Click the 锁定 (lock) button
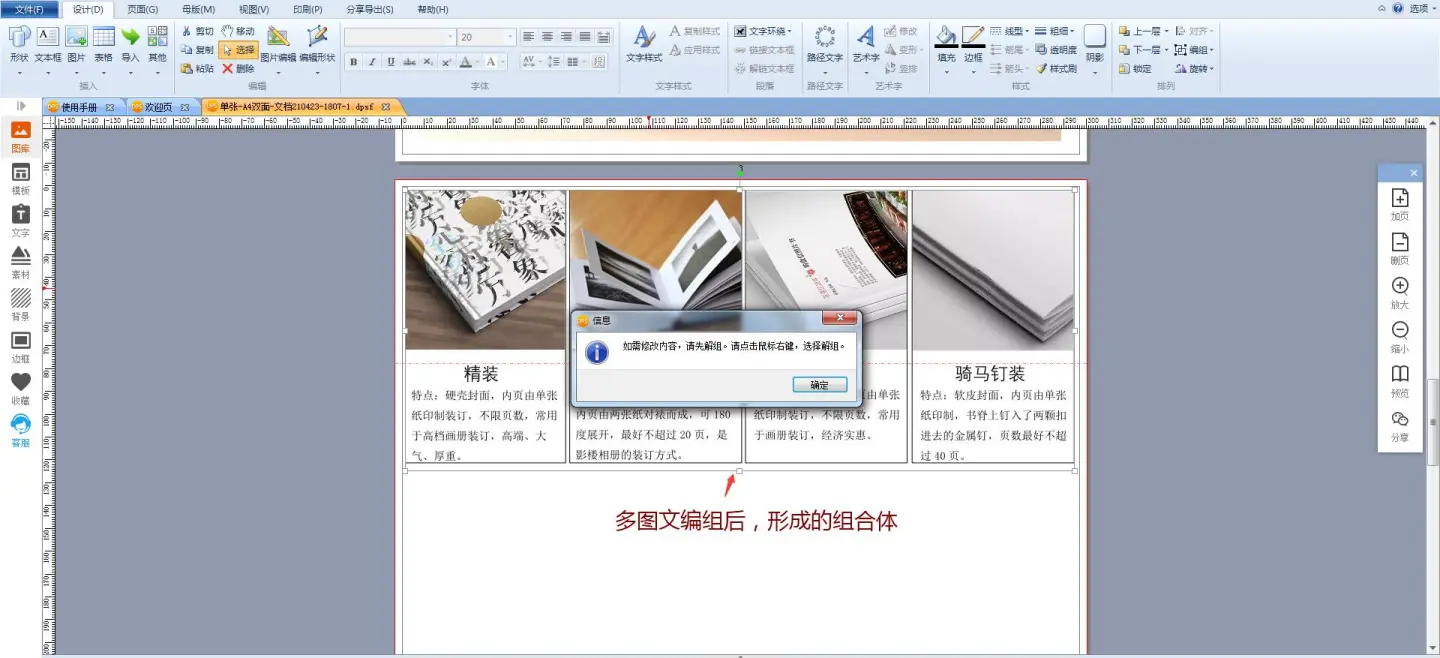 [1135, 69]
